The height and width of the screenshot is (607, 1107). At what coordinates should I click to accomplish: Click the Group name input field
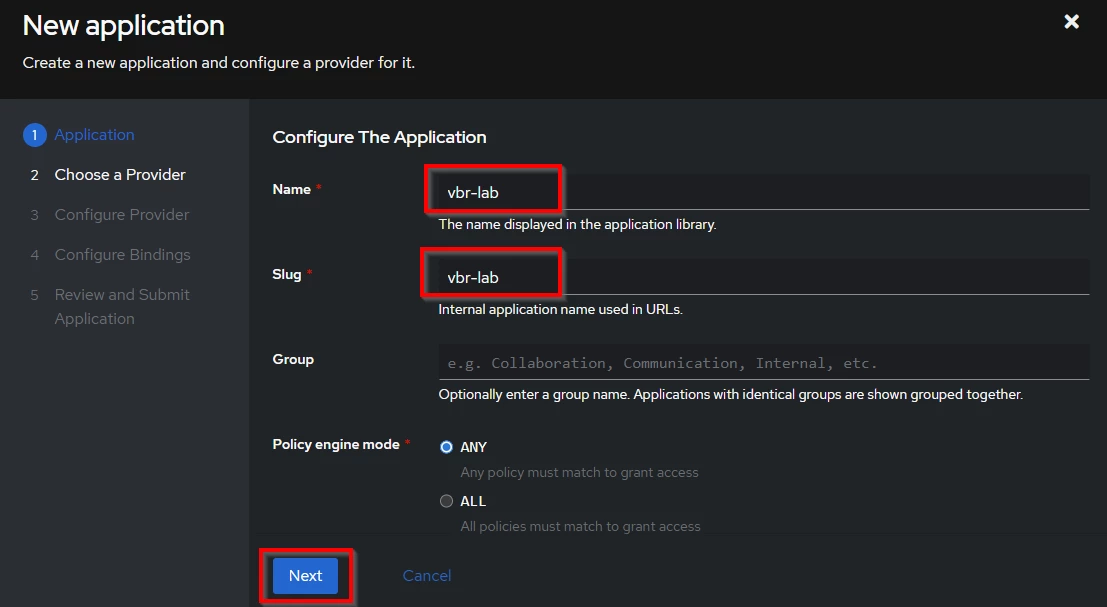click(x=762, y=362)
